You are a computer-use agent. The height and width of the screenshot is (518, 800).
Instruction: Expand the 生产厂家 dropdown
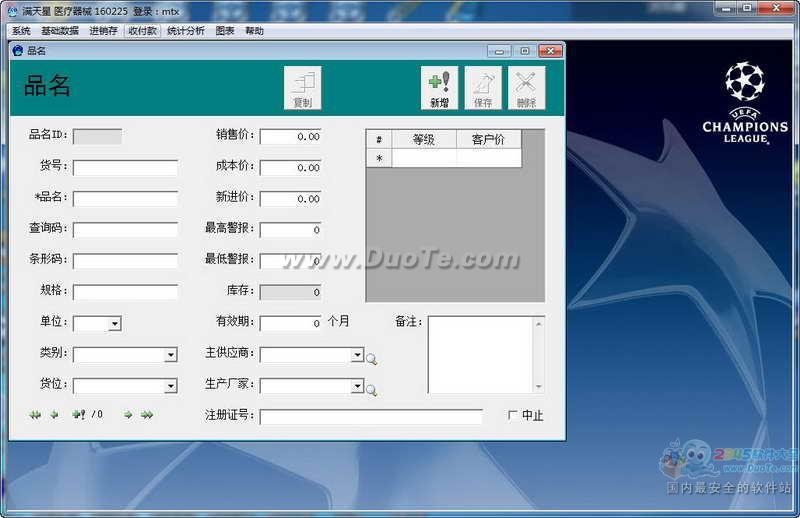tap(358, 385)
